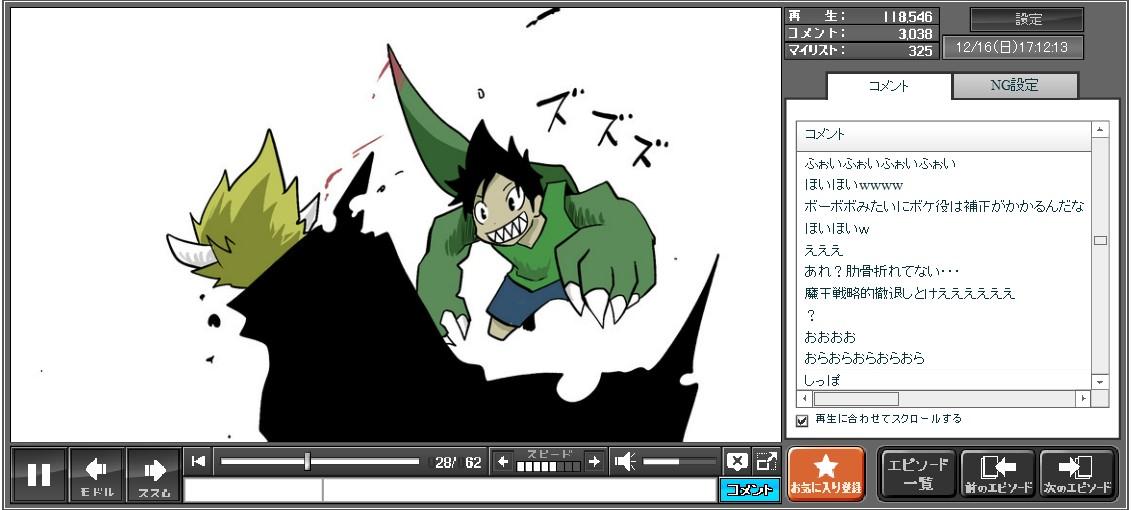Mute the audio speaker icon
Image resolution: width=1131 pixels, height=510 pixels.
click(x=625, y=461)
